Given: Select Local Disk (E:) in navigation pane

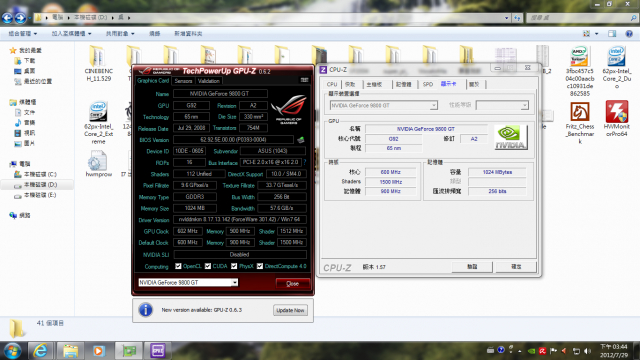Looking at the screenshot, I should pyautogui.click(x=40, y=195).
